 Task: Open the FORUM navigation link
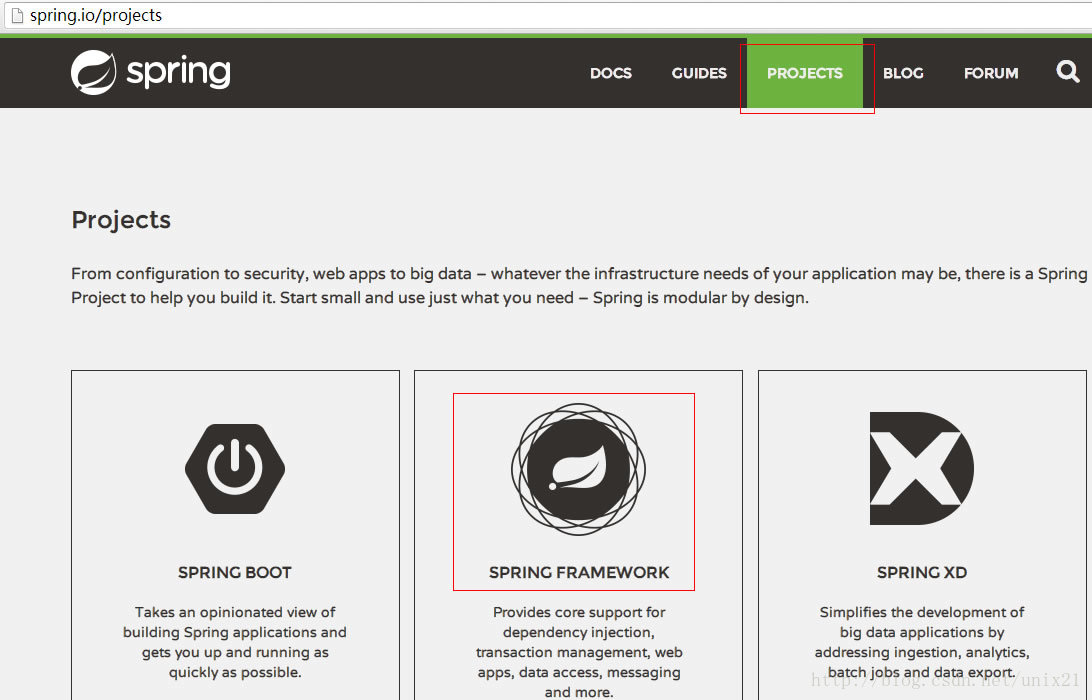click(990, 73)
